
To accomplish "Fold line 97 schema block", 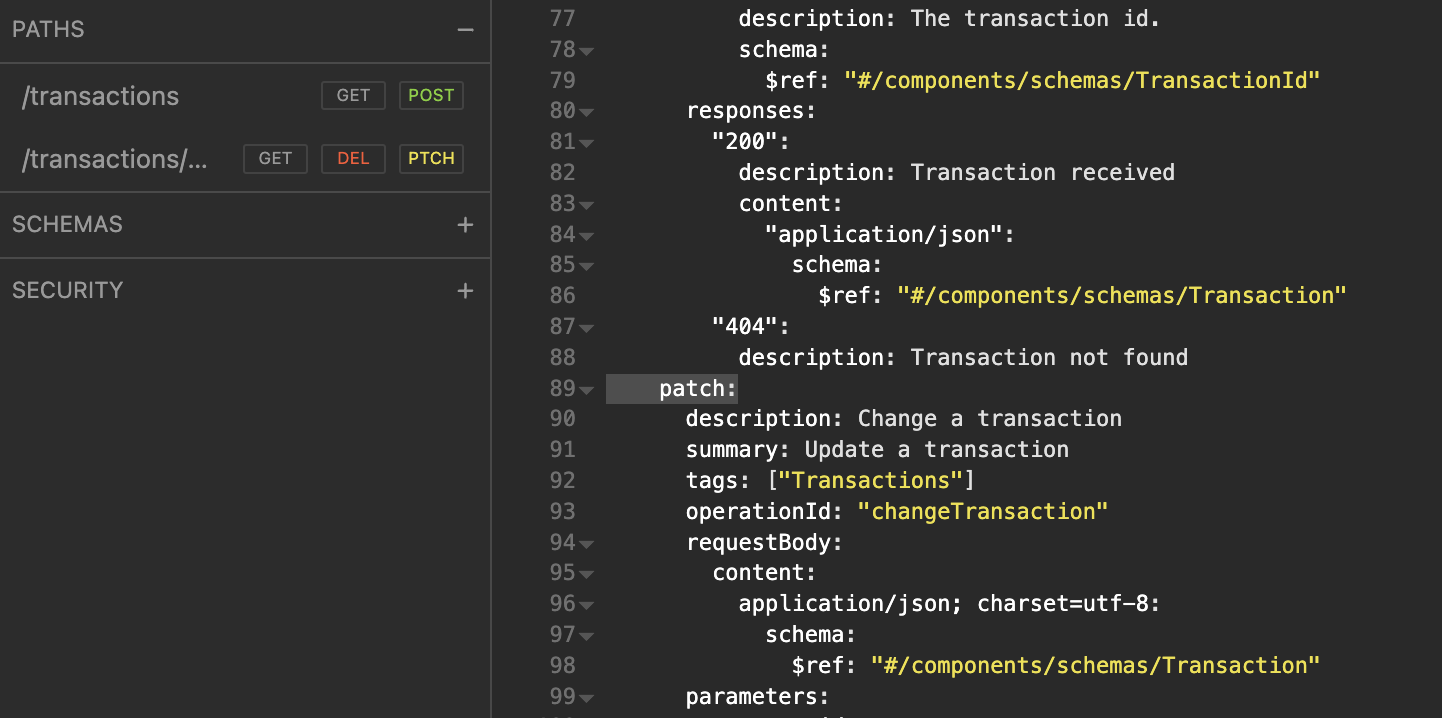I will [x=587, y=636].
